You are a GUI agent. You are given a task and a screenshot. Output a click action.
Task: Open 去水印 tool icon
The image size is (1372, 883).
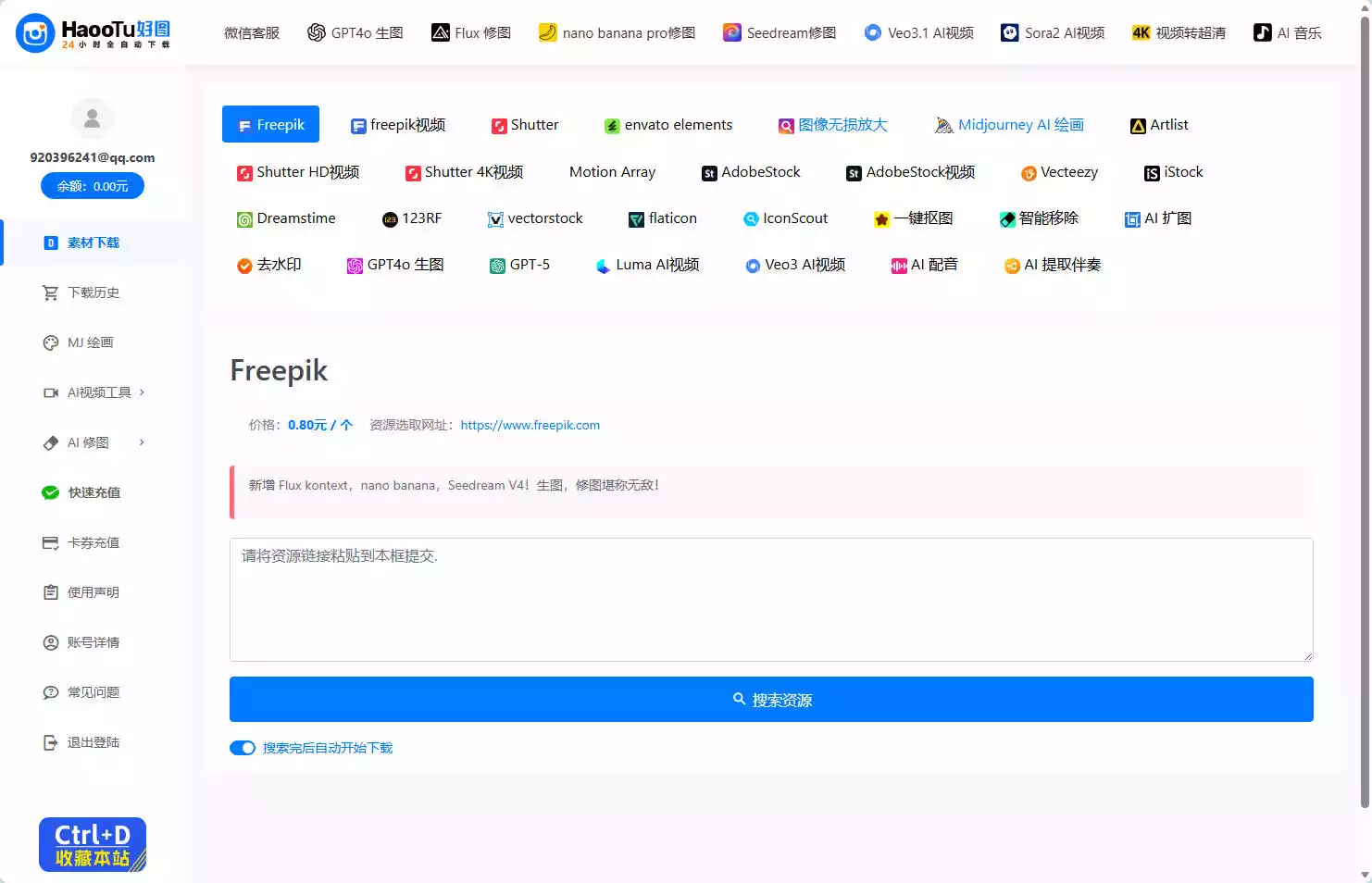click(244, 266)
